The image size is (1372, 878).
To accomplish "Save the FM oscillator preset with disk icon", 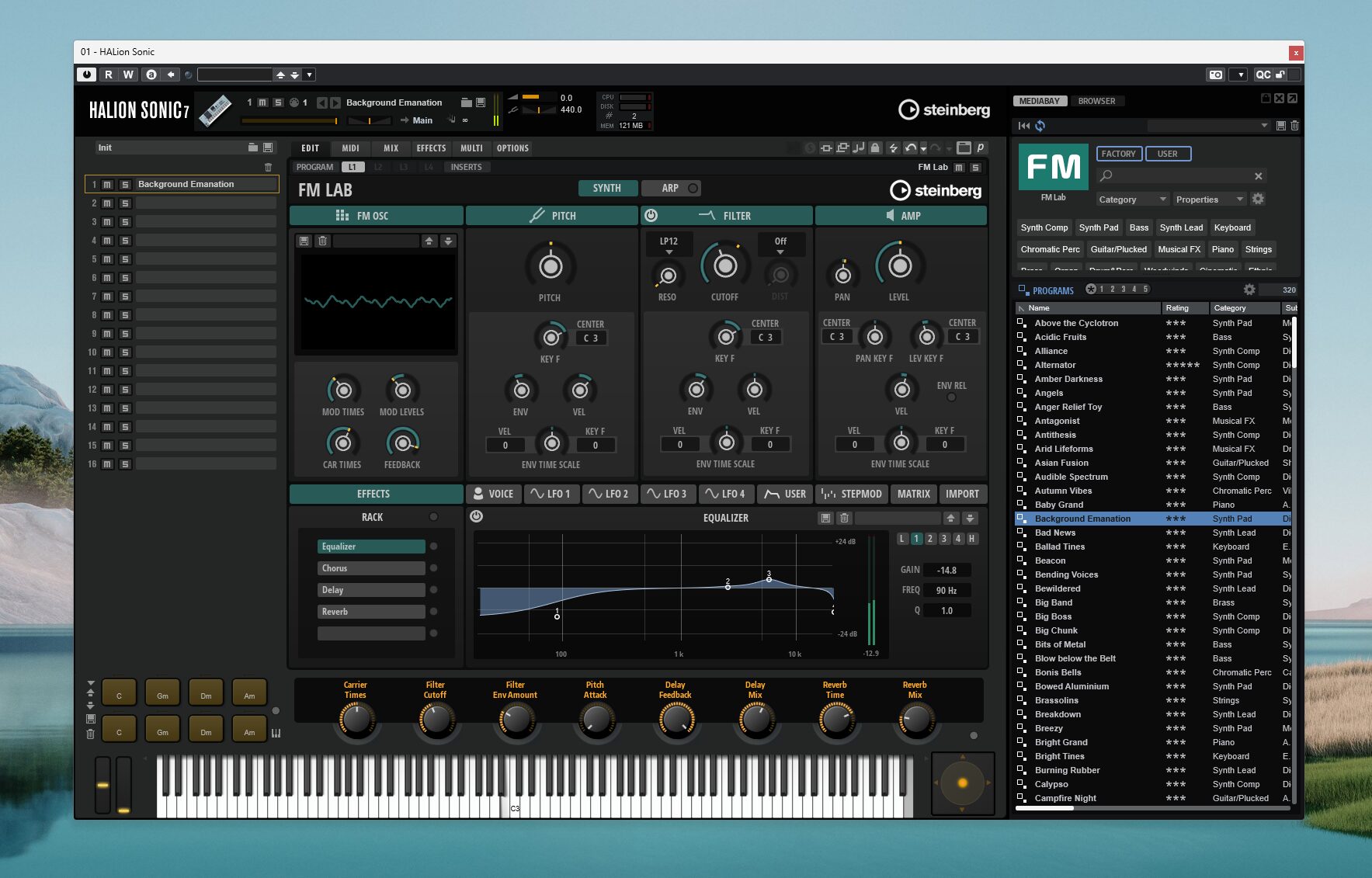I will click(304, 241).
